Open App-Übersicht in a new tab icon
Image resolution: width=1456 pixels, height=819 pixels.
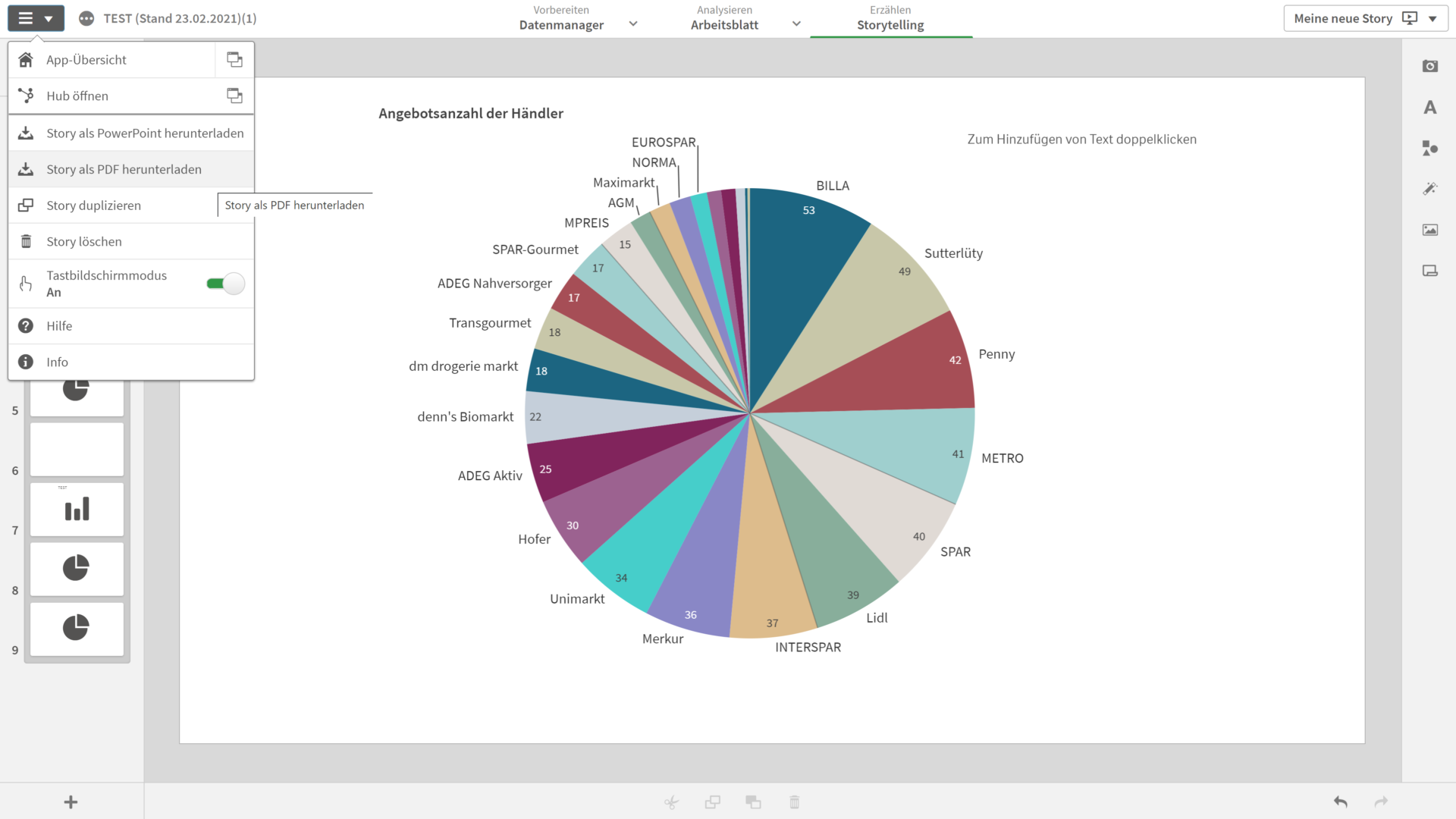(234, 60)
